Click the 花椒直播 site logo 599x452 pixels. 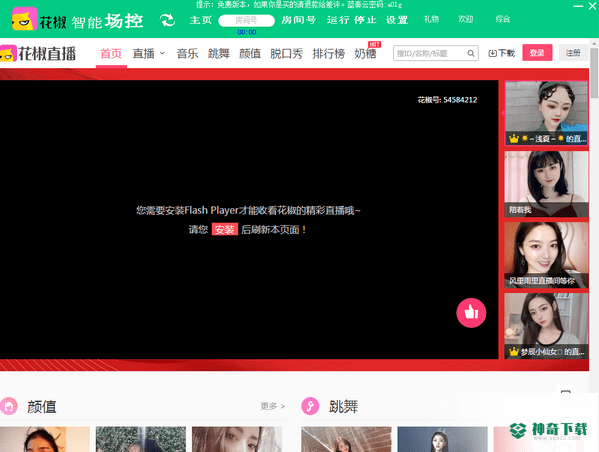(x=38, y=53)
